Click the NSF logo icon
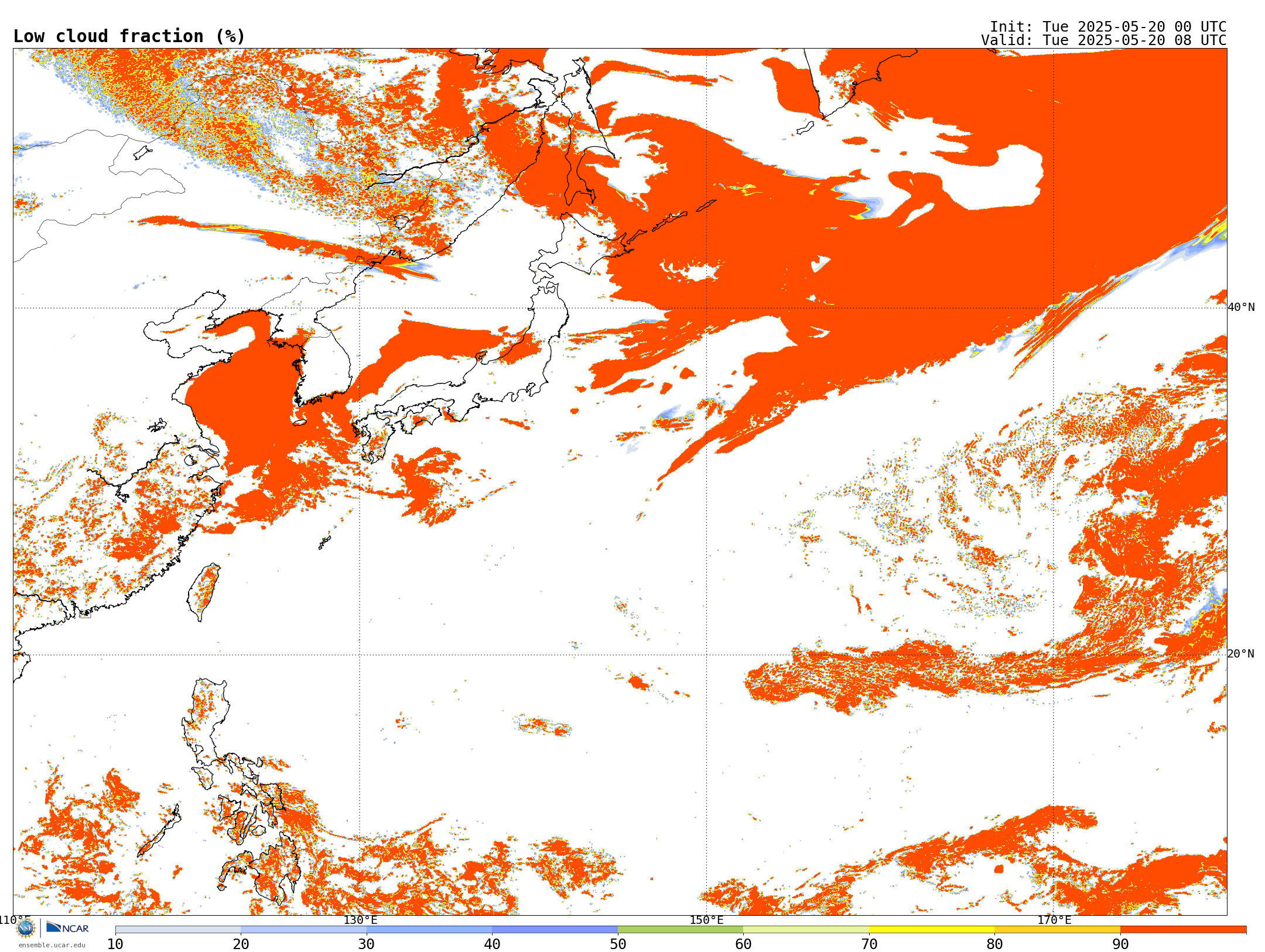This screenshot has height=952, width=1265. tap(26, 928)
